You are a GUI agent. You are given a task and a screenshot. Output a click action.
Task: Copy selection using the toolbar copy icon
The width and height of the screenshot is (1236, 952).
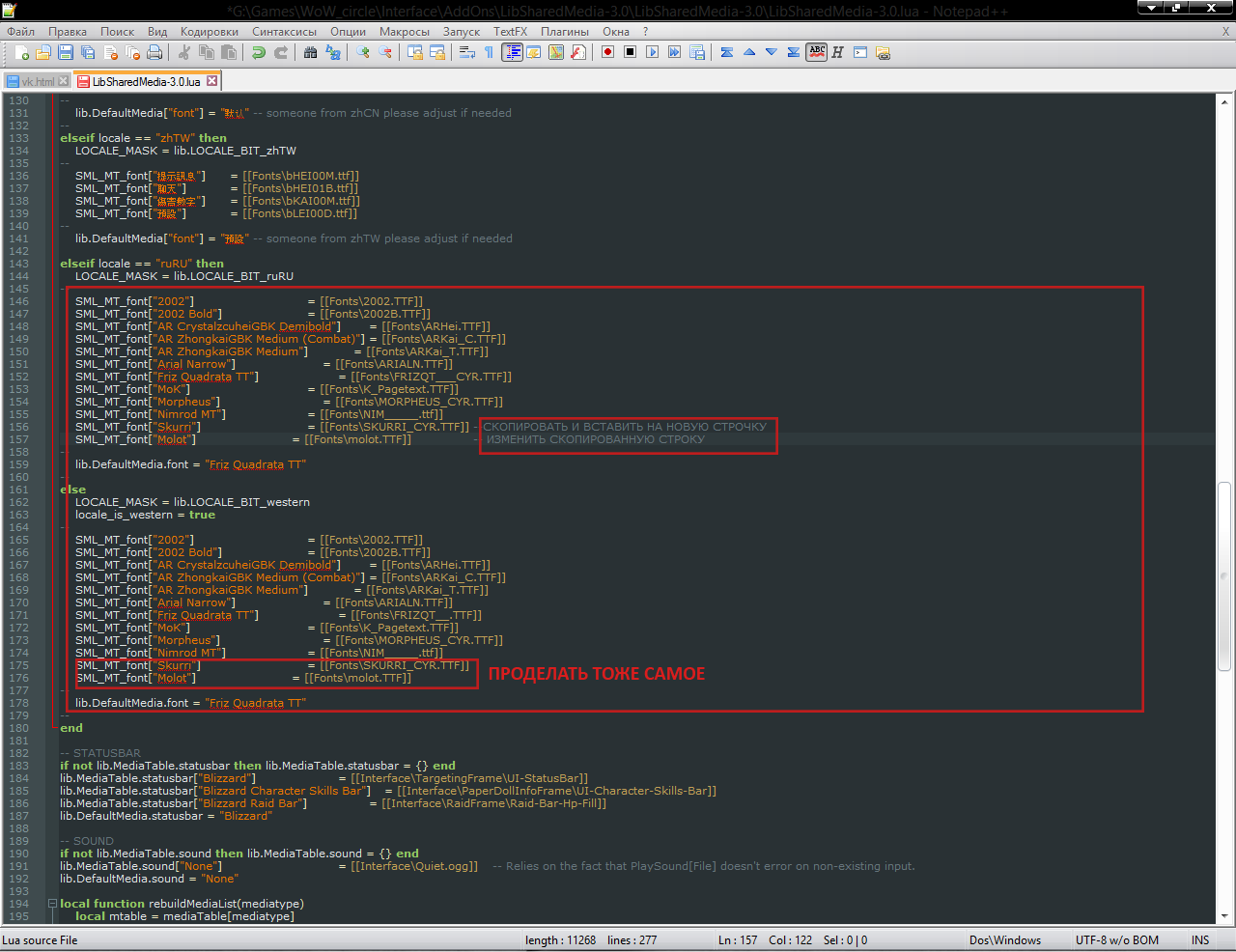pyautogui.click(x=206, y=52)
